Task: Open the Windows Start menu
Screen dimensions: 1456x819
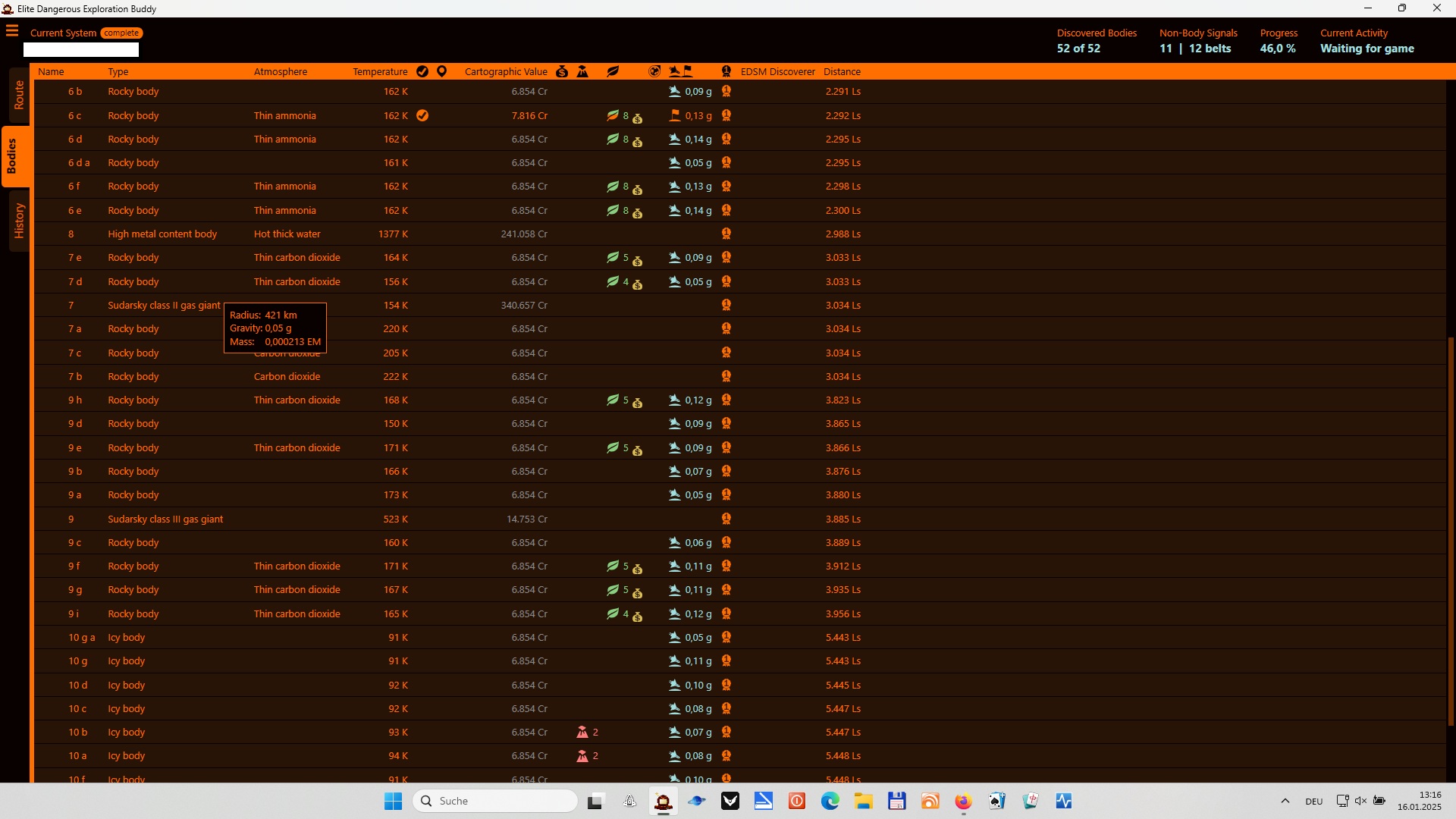Action: click(393, 801)
